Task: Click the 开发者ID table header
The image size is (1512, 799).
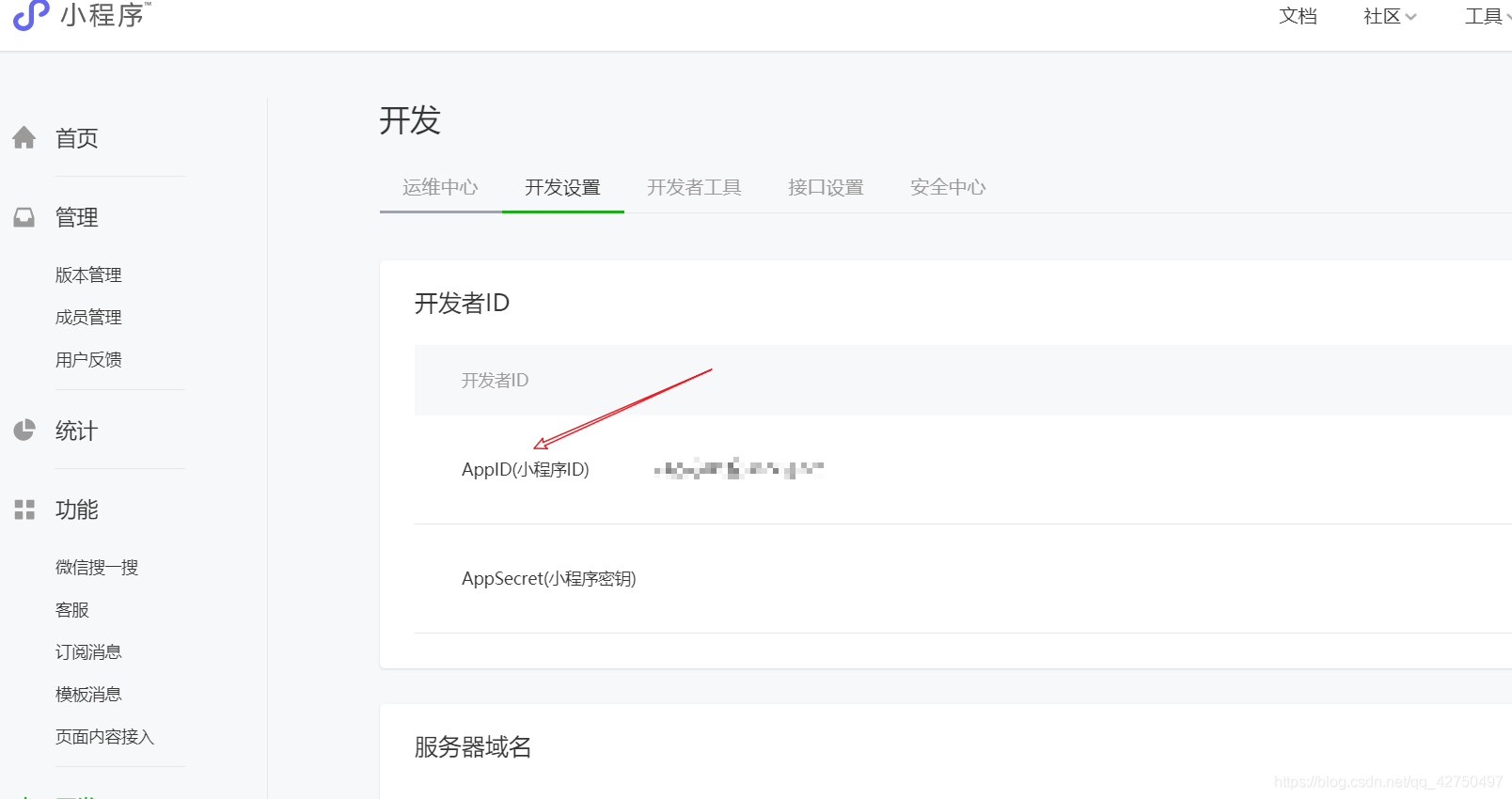Action: click(495, 380)
